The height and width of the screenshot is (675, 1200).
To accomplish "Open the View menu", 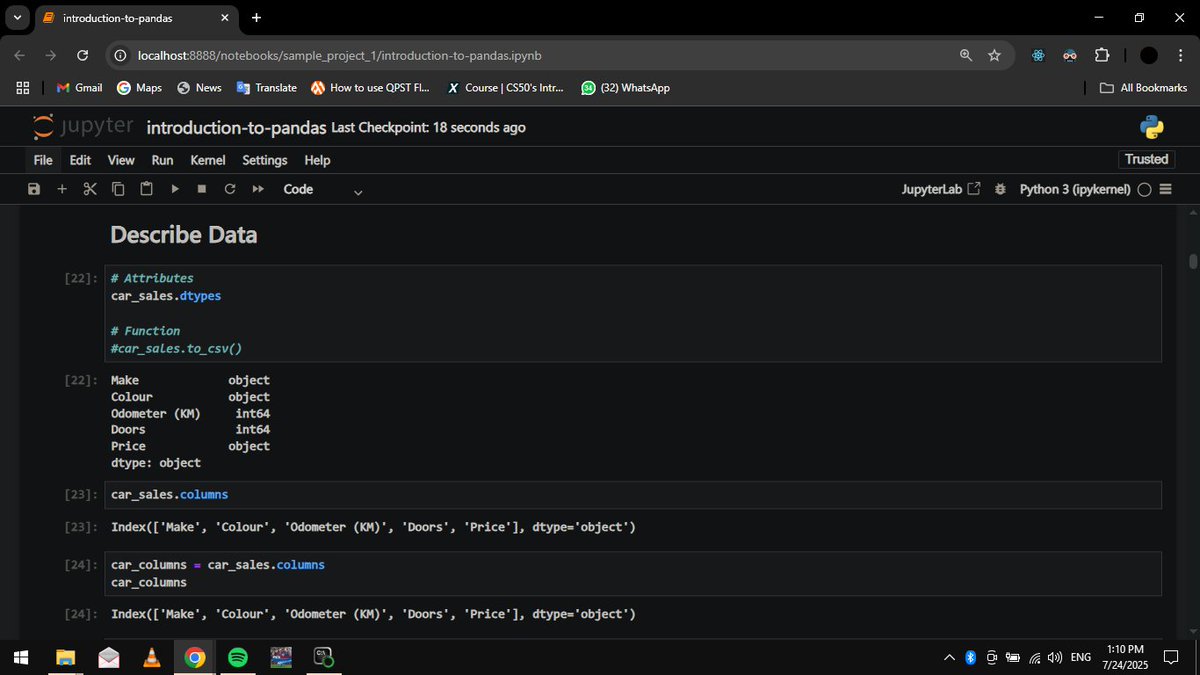I will pyautogui.click(x=121, y=160).
